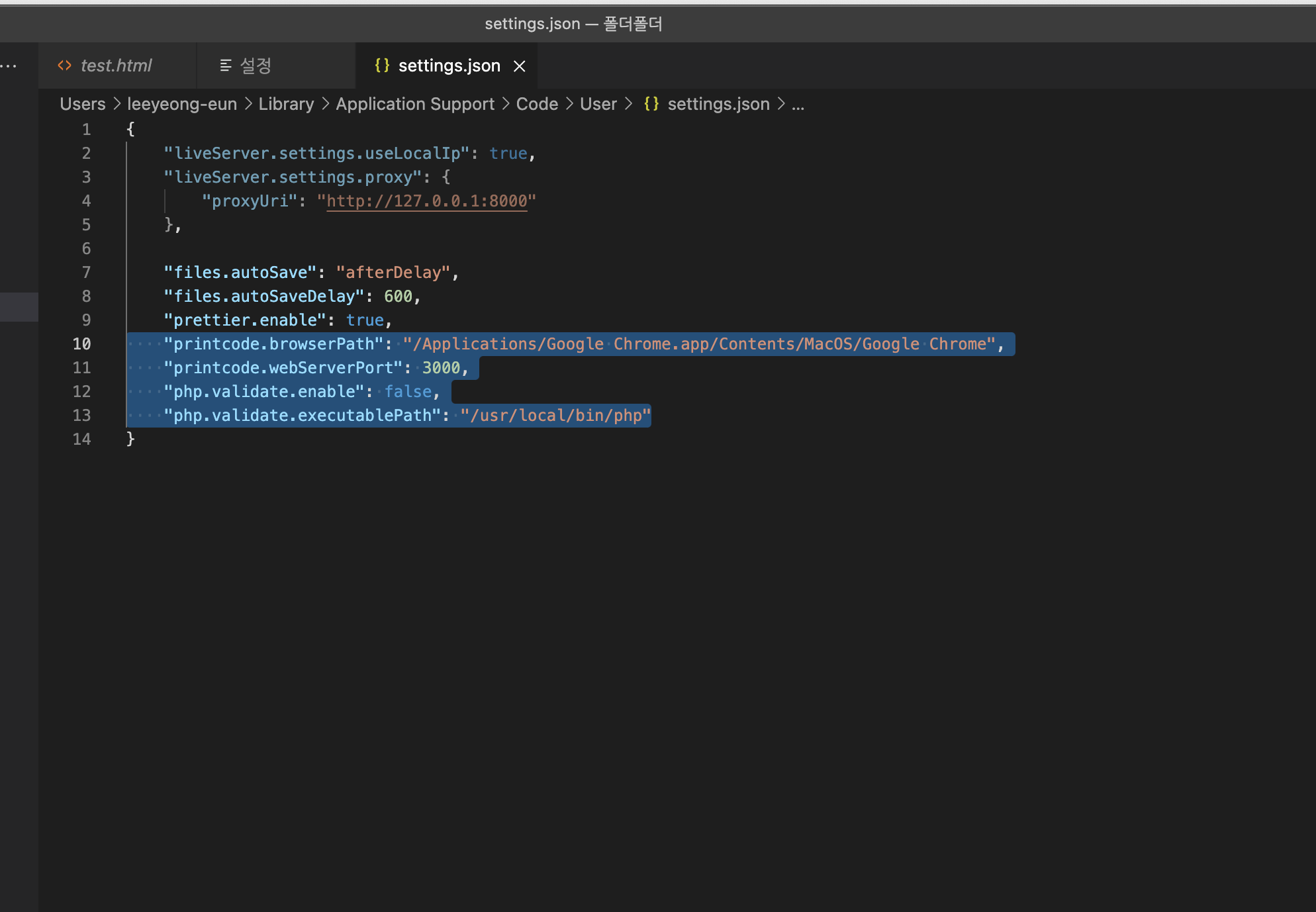Click line number 10 in the gutter
This screenshot has height=912, width=1316.
click(x=81, y=344)
